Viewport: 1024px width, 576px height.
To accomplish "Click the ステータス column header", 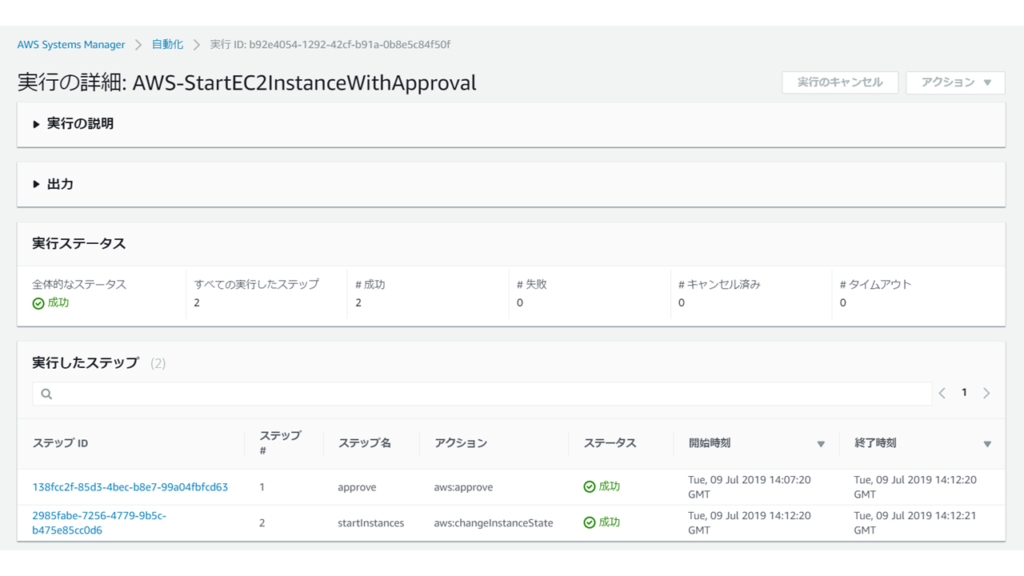I will tap(609, 443).
